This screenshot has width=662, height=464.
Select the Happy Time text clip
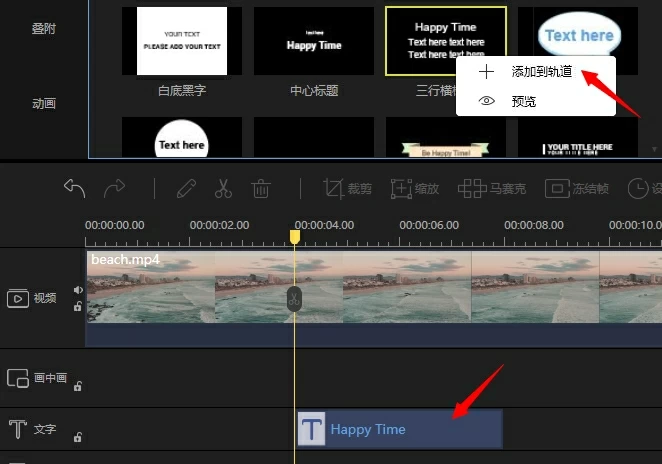point(400,429)
